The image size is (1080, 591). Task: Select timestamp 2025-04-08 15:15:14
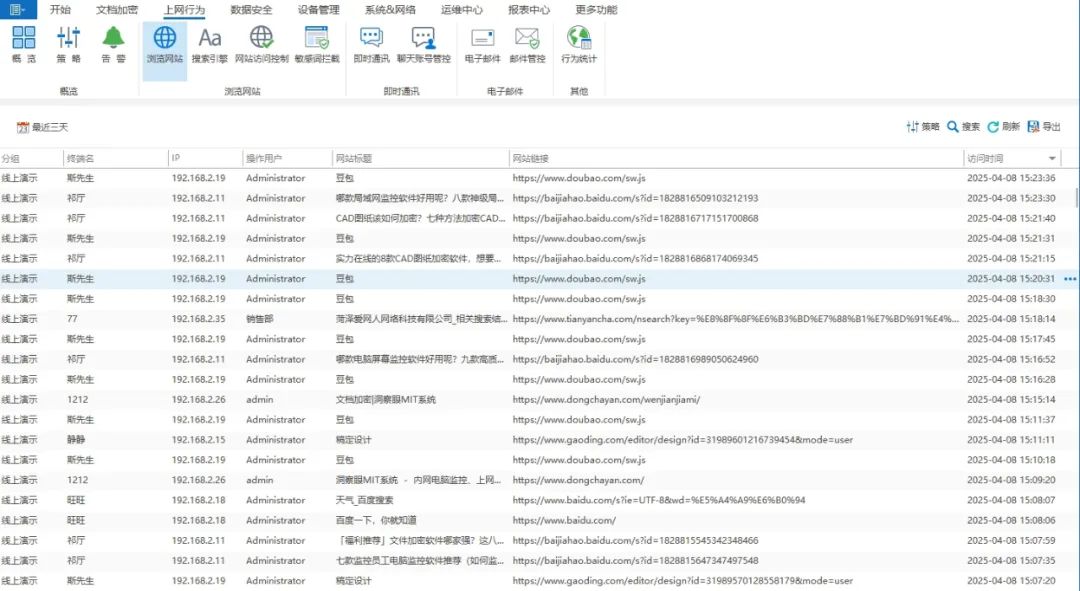pos(1011,400)
